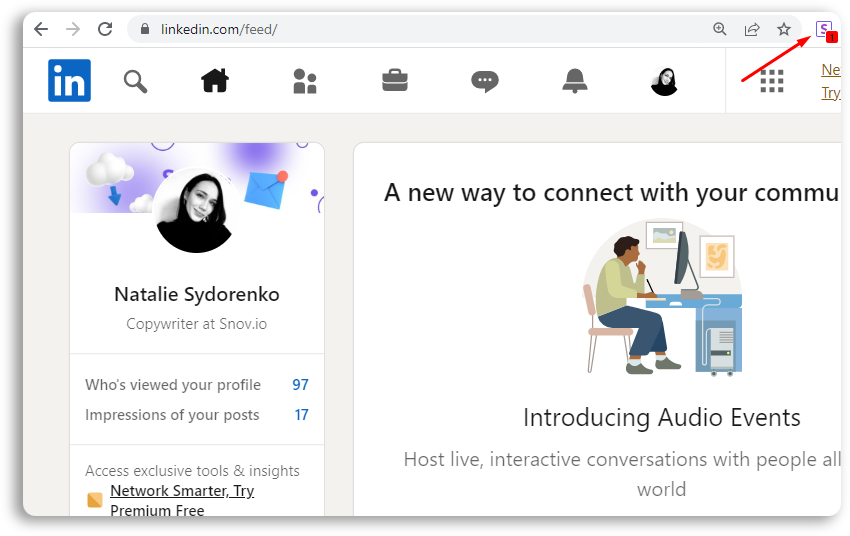The width and height of the screenshot is (850, 536).
Task: Open the Work apps grid icon
Action: (772, 81)
